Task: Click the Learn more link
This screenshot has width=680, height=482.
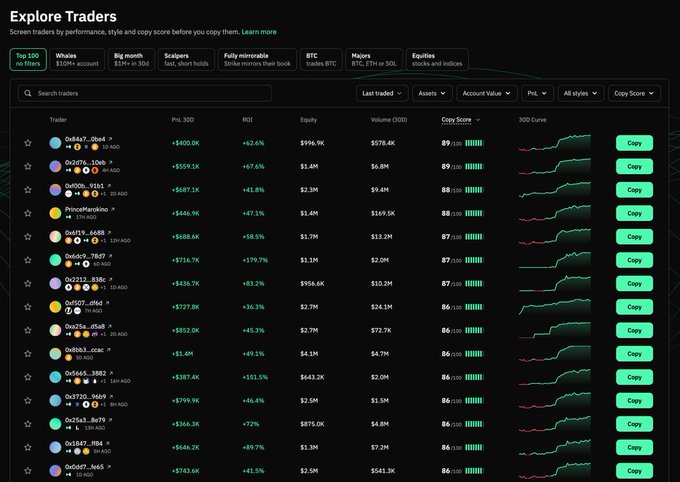Action: click(259, 32)
